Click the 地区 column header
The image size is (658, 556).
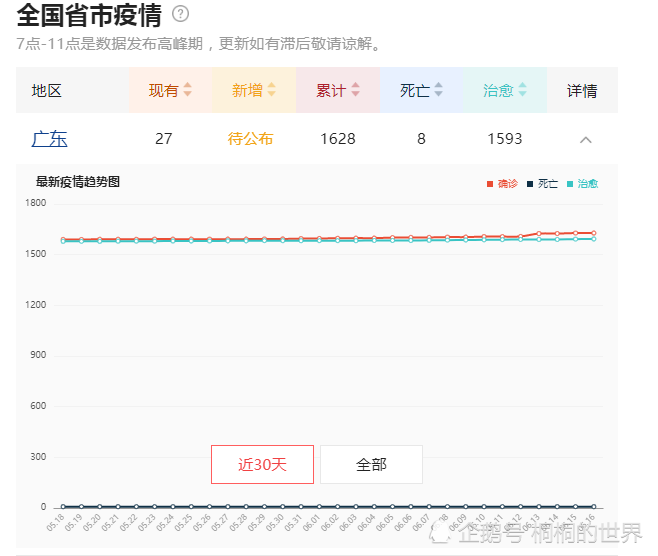(47, 91)
